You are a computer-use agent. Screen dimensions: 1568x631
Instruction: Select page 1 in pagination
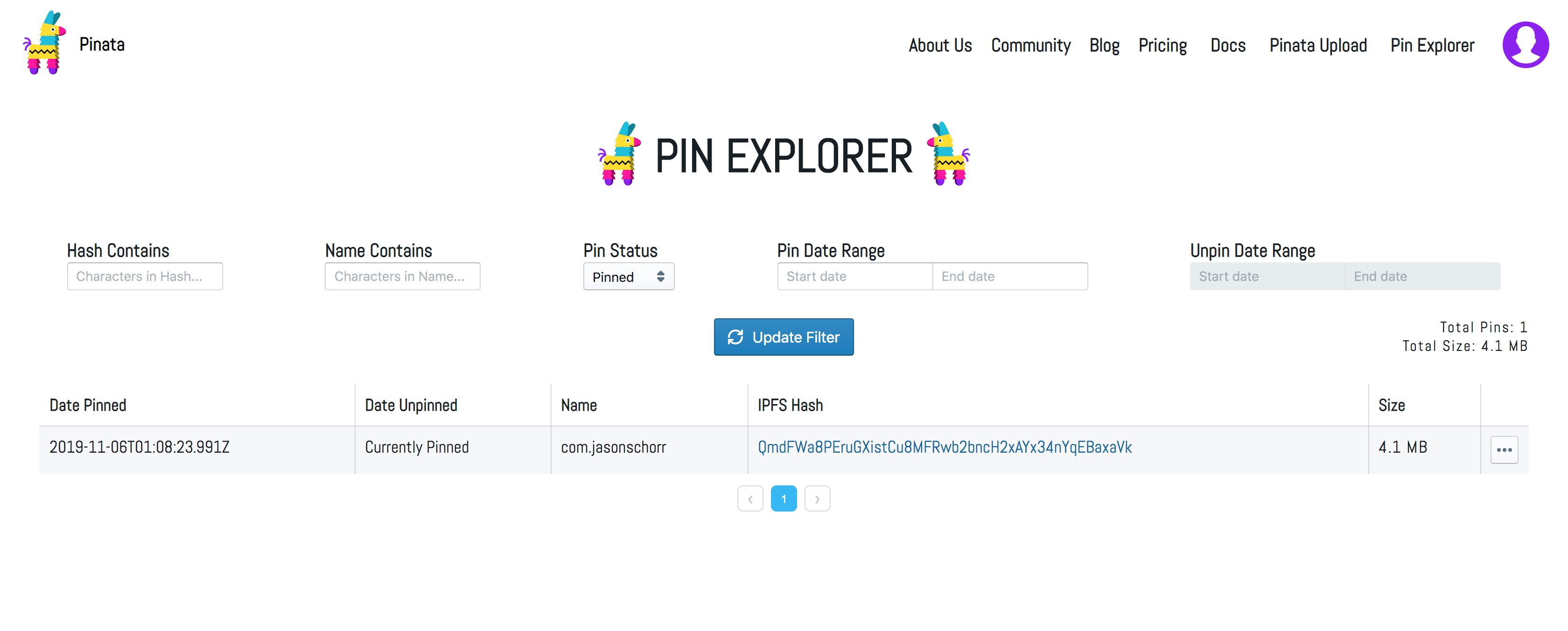pyautogui.click(x=784, y=498)
